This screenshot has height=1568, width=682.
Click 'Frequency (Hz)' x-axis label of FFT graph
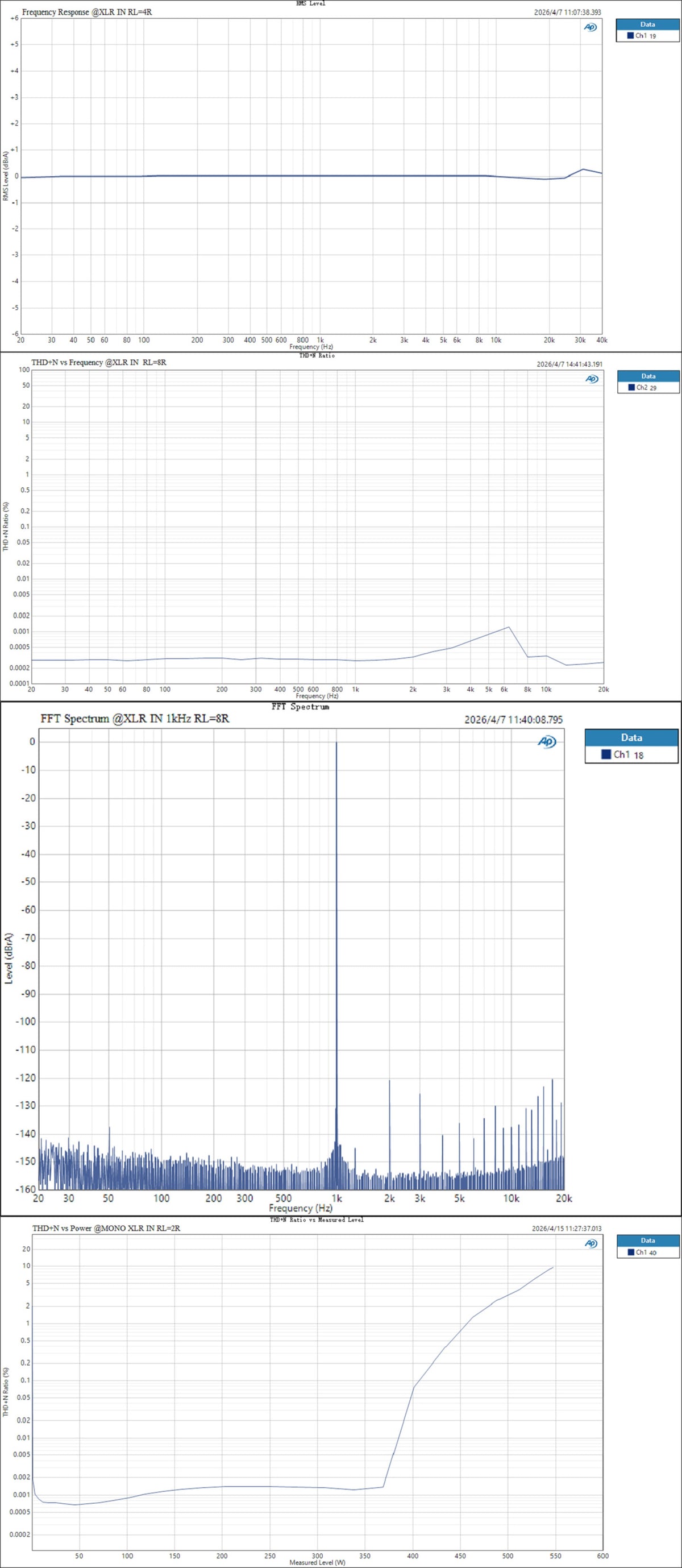point(301,1208)
